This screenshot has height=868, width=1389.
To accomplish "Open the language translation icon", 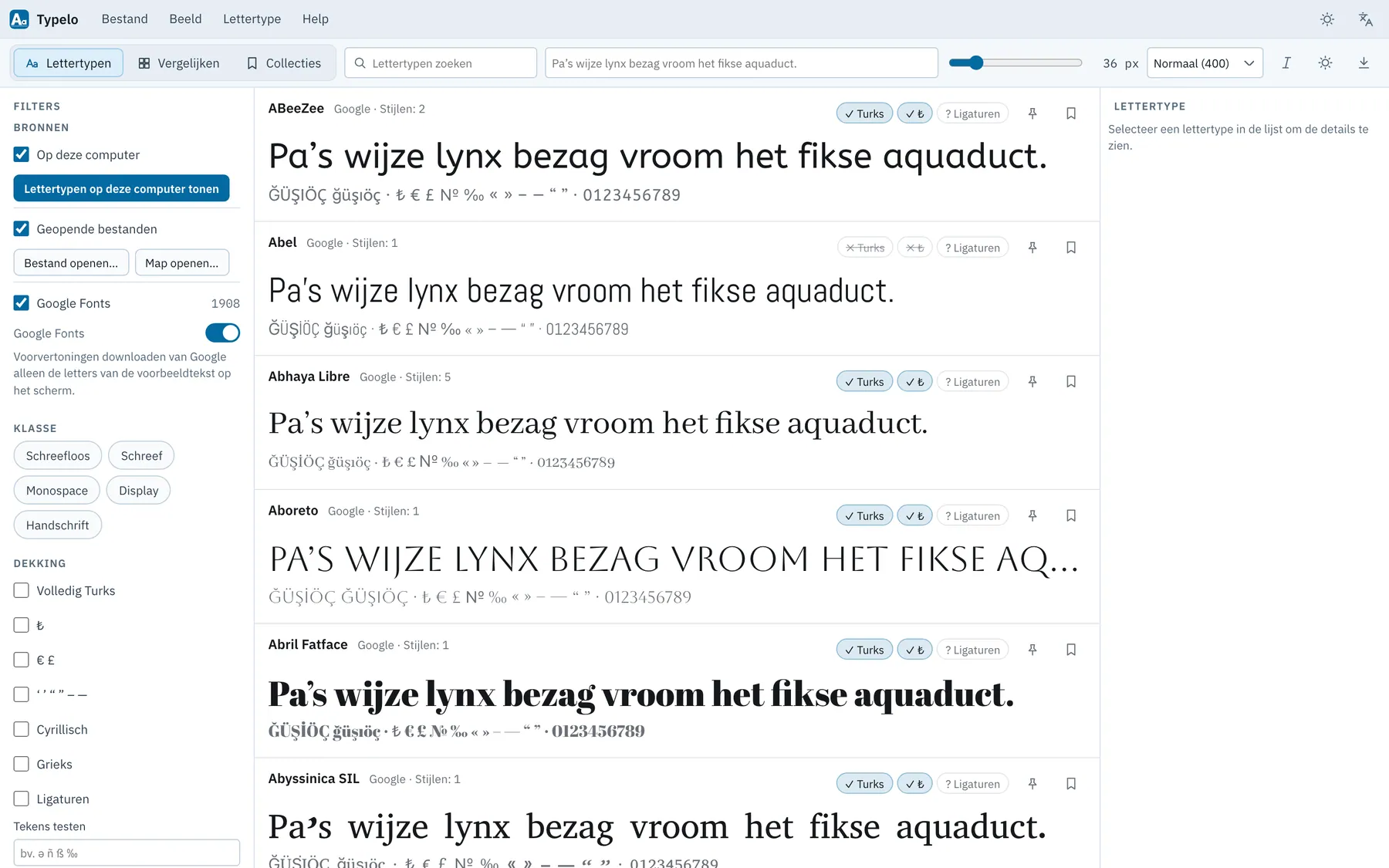I will click(1366, 19).
